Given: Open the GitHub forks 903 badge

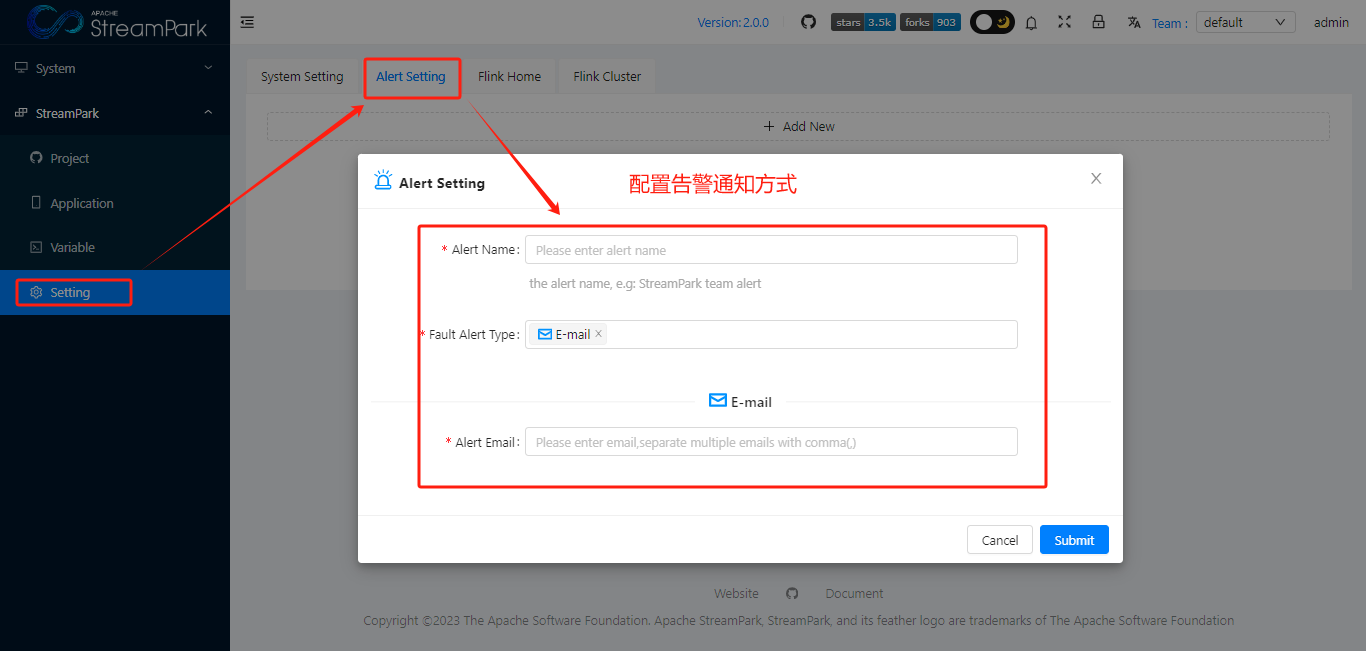Looking at the screenshot, I should (x=930, y=22).
